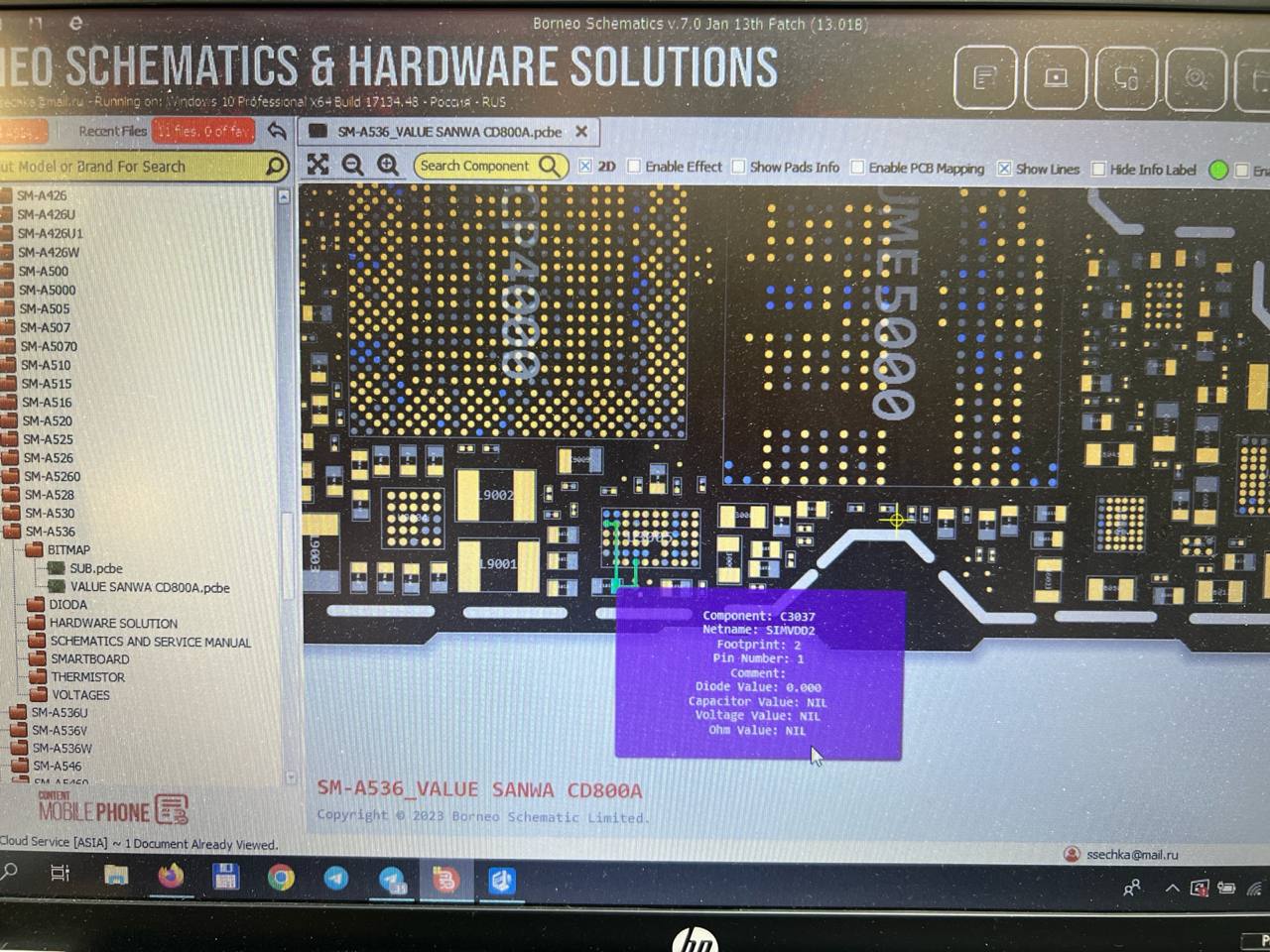Zoom out the PCB view
Image resolution: width=1270 pixels, height=952 pixels.
[352, 166]
